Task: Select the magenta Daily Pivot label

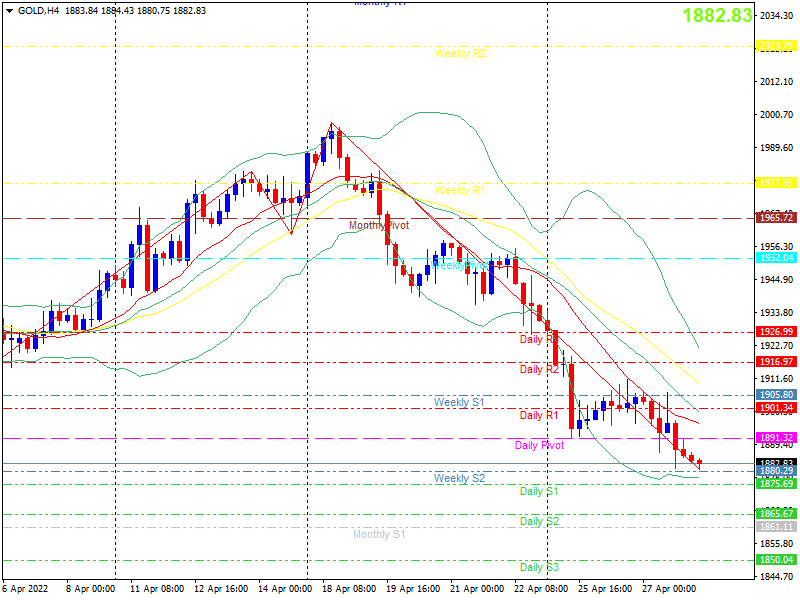Action: pos(539,445)
